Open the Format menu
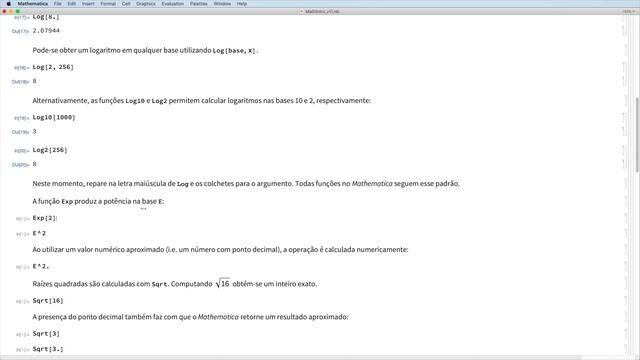640x360 pixels. (108, 4)
